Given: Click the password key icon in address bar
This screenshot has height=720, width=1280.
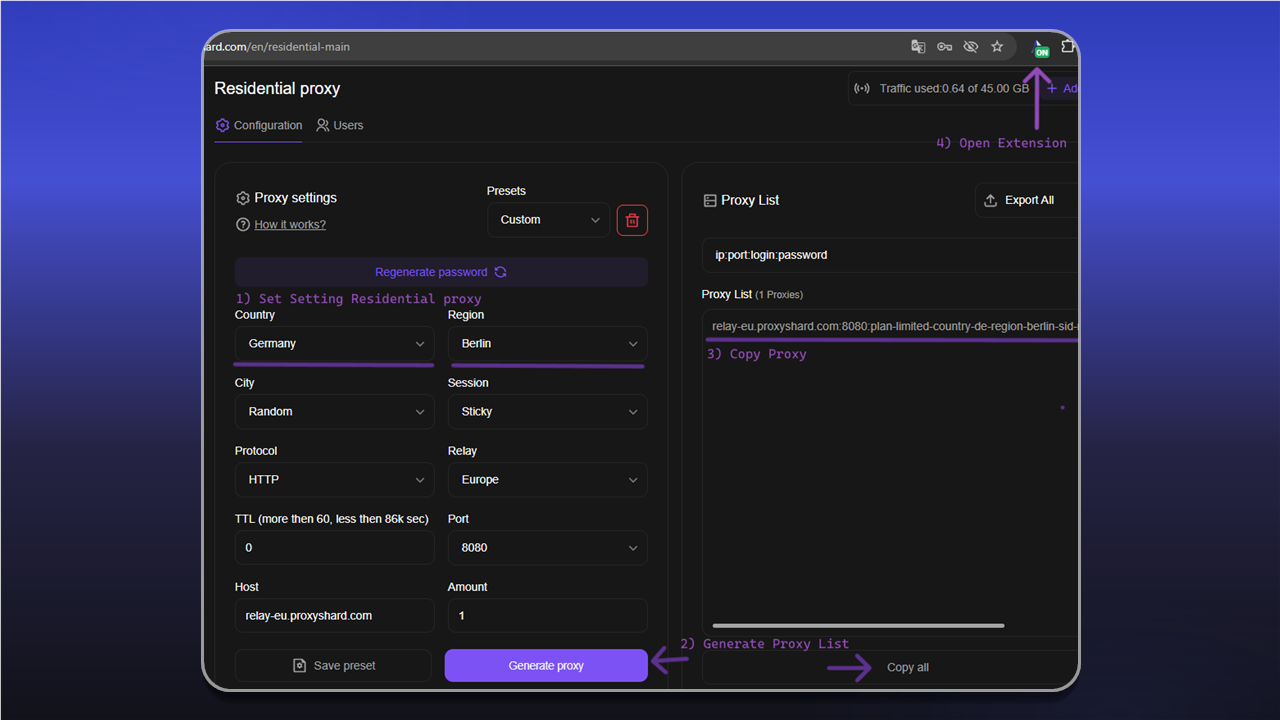Looking at the screenshot, I should (x=944, y=47).
